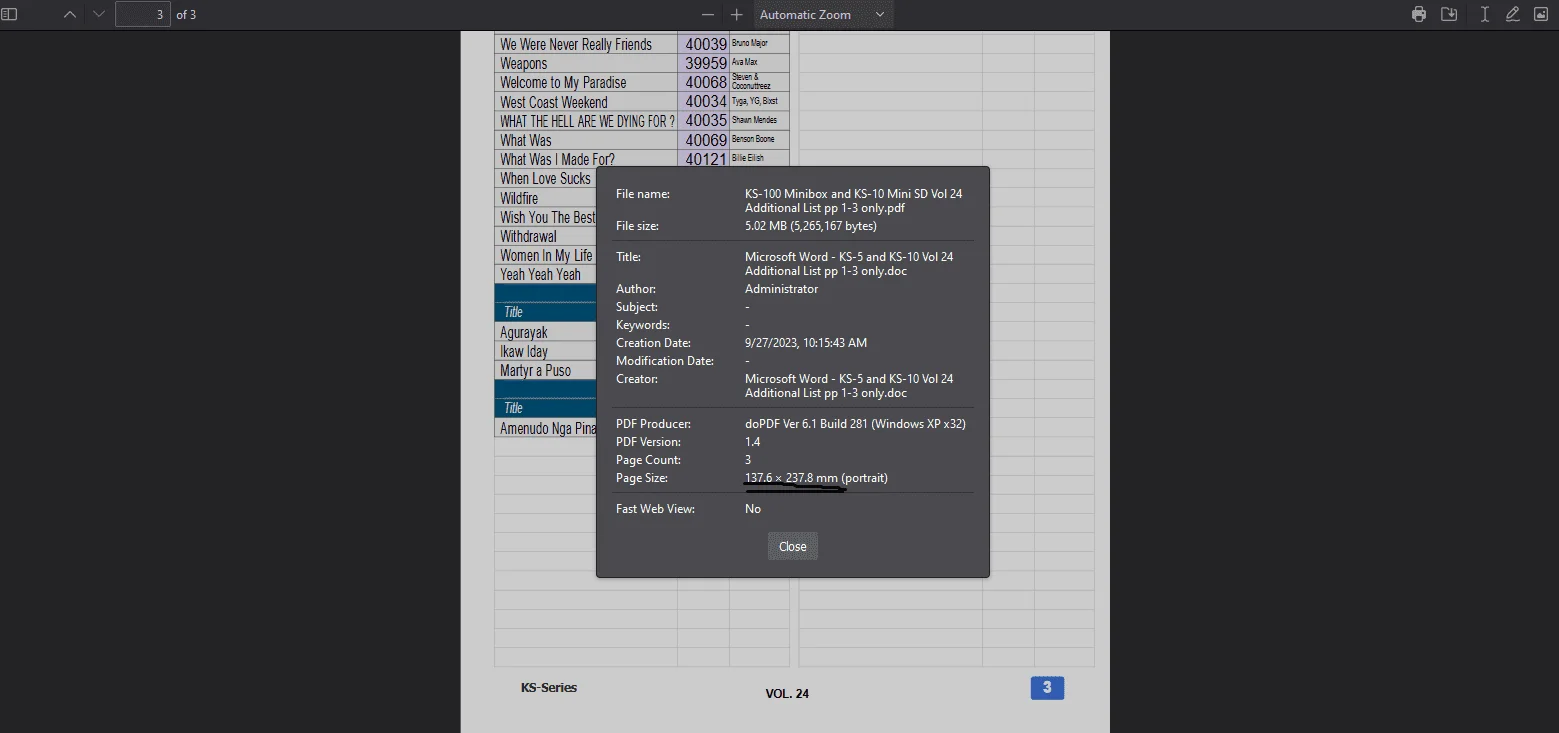This screenshot has height=733, width=1559.
Task: Click WHAT THE HELL ARE WE DYING FOR row
Action: [586, 121]
